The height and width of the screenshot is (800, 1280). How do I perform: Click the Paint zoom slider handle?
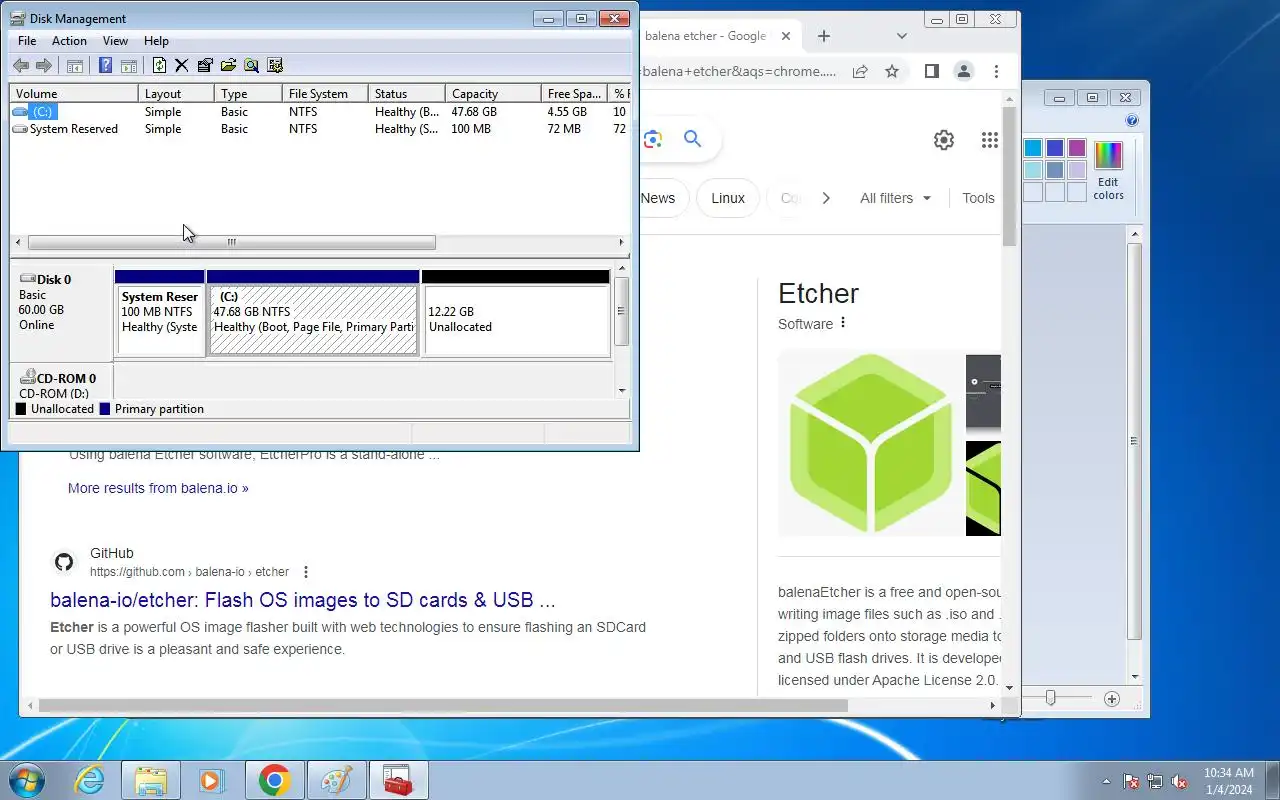(x=1050, y=698)
